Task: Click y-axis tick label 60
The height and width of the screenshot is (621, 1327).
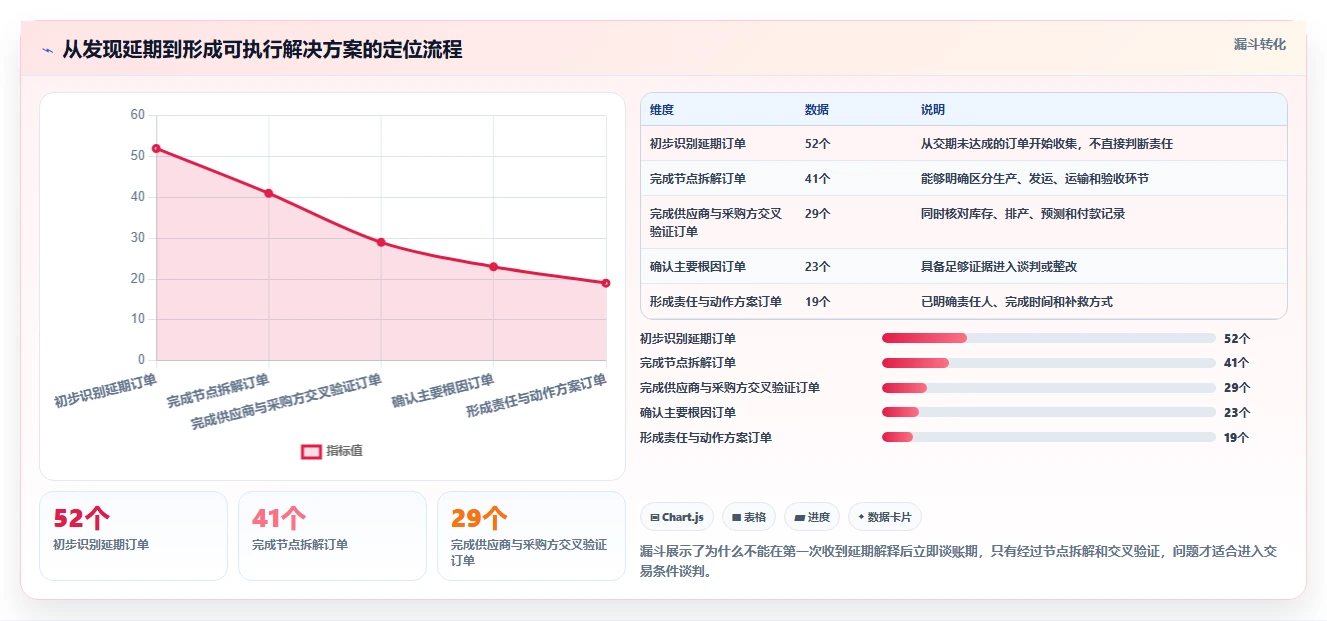Action: tap(138, 115)
